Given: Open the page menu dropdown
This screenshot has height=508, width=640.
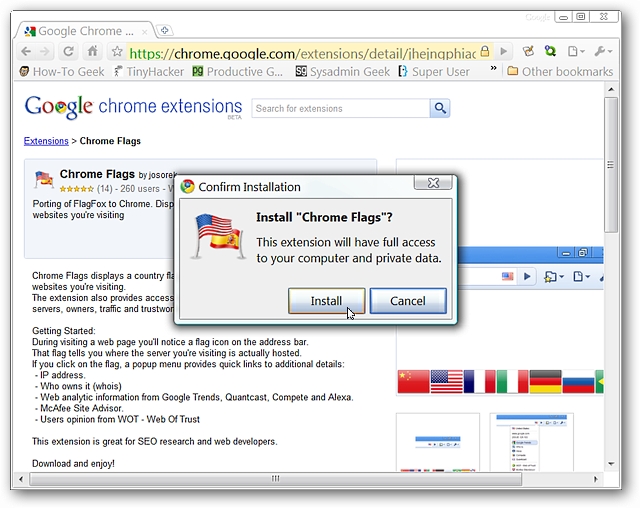Looking at the screenshot, I should 576,51.
